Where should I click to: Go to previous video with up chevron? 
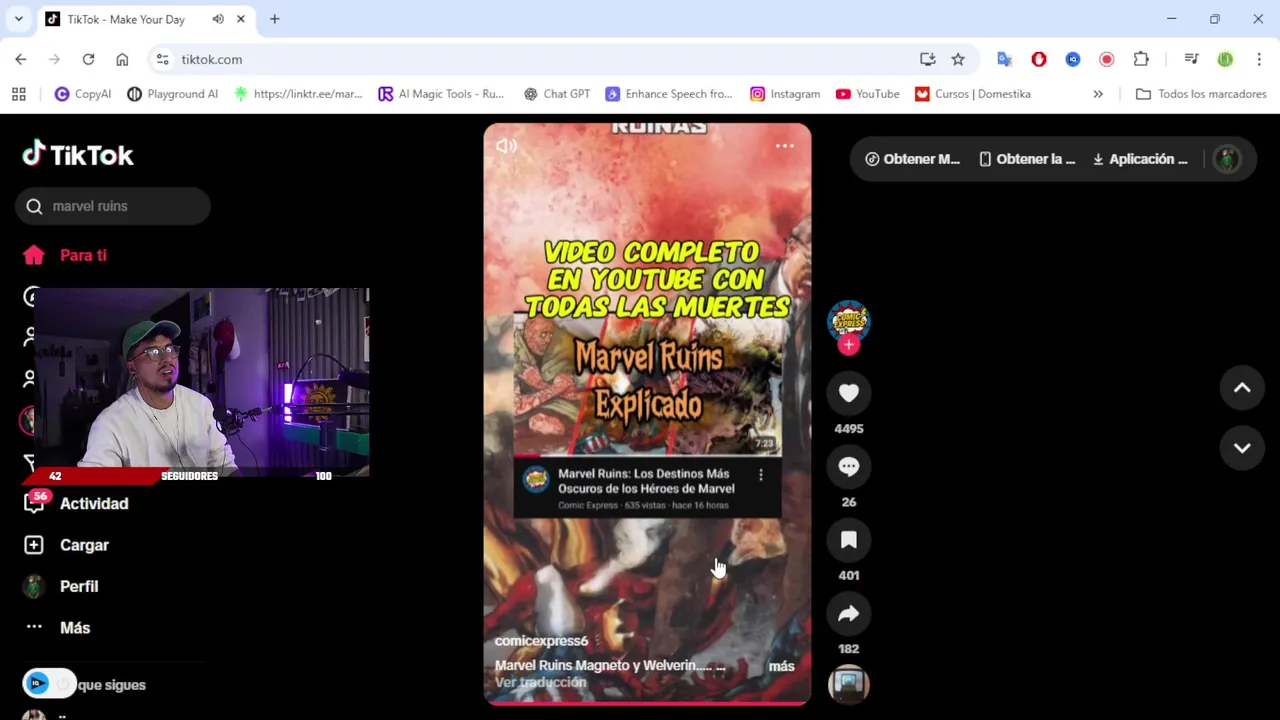1242,388
